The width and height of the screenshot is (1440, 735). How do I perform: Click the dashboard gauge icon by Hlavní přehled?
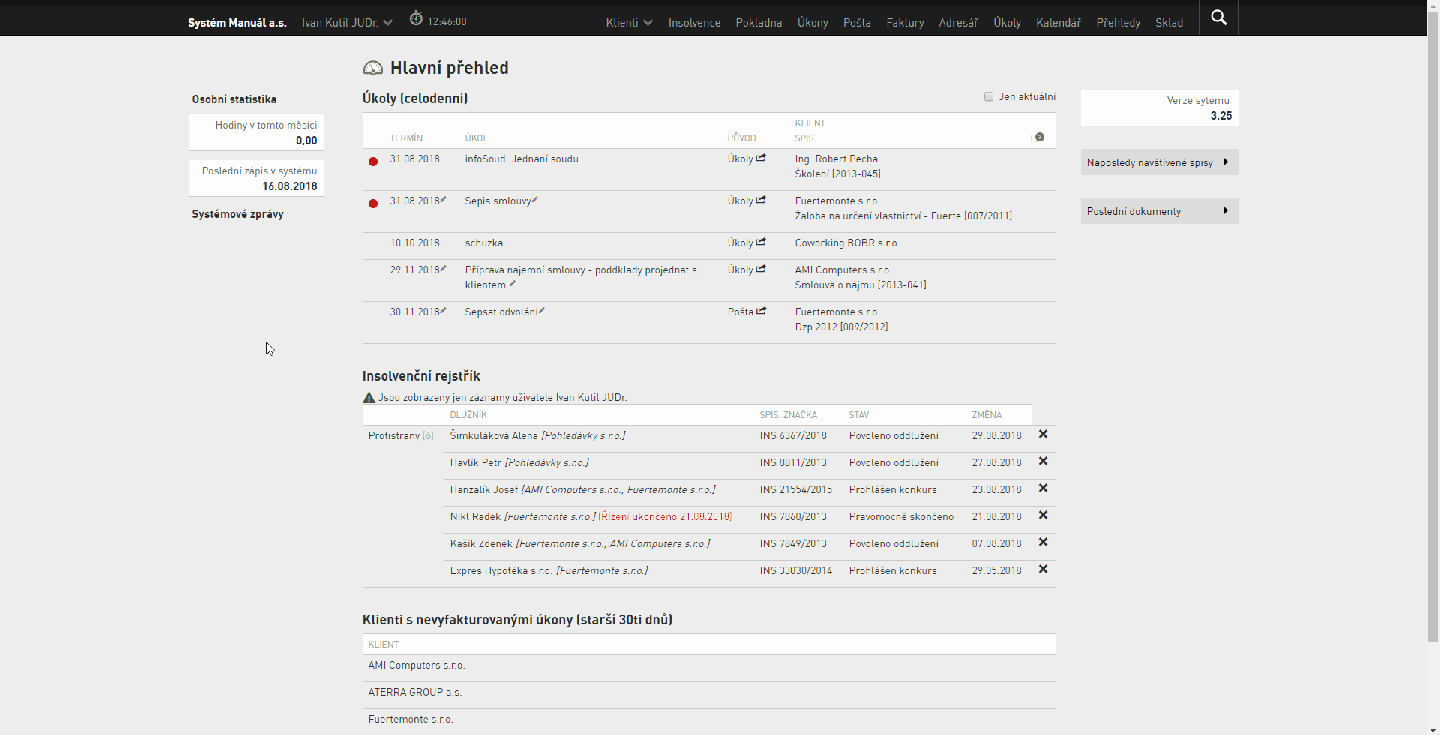pos(373,68)
